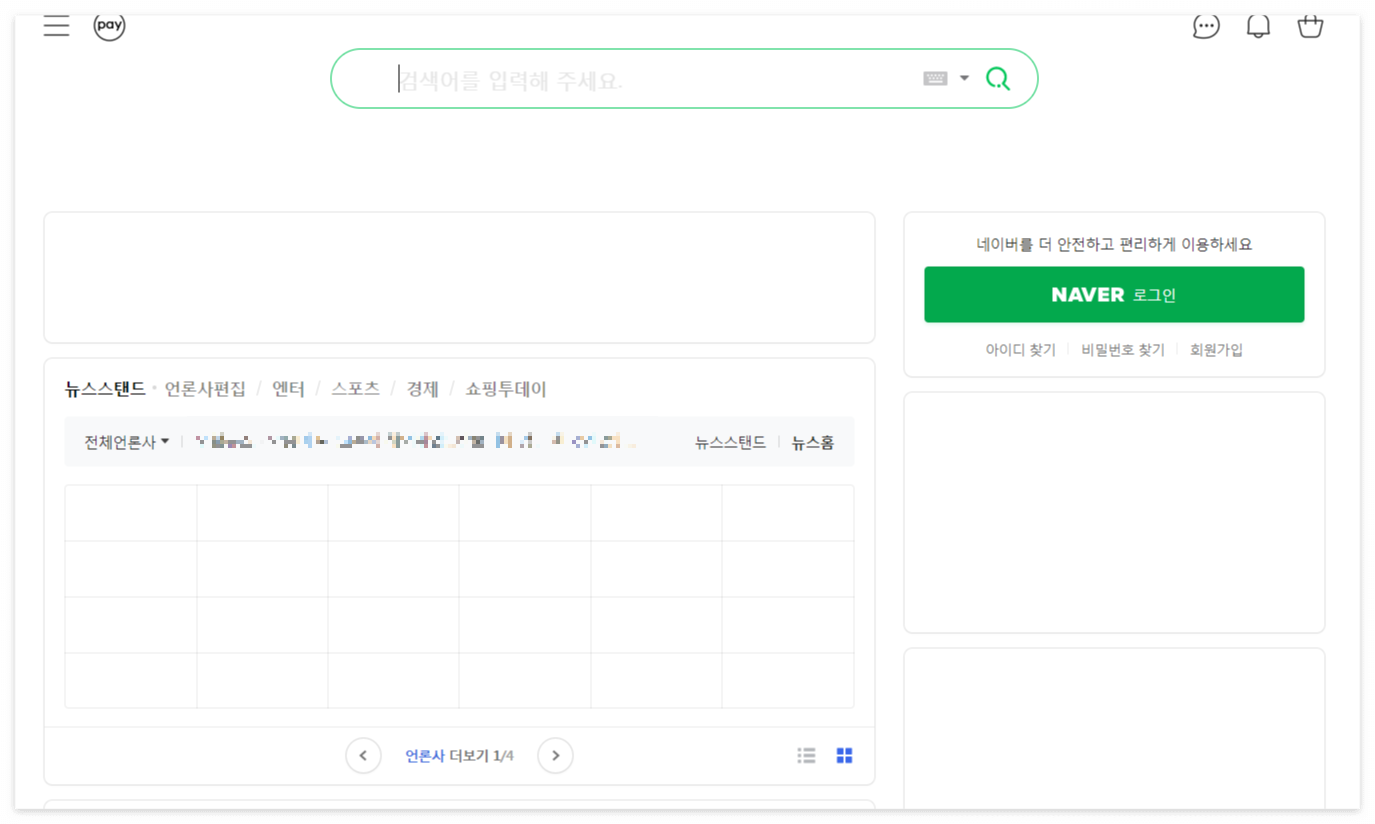This screenshot has width=1375, height=824.
Task: Open the shopping basket icon
Action: 1310,26
